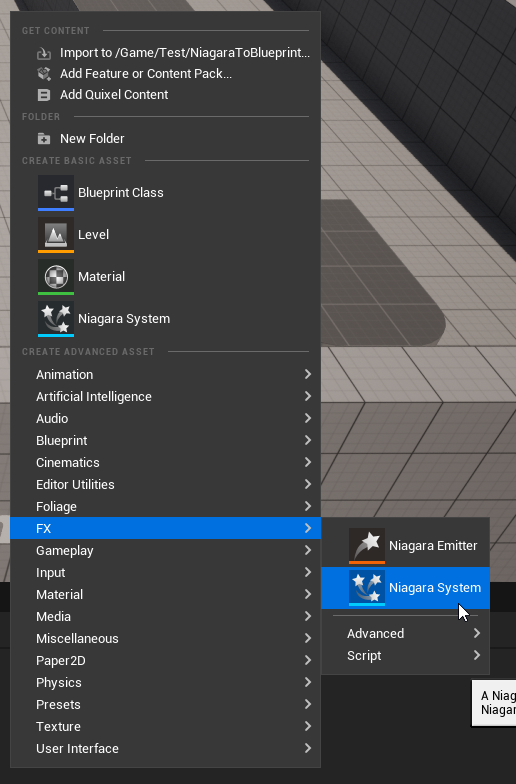
Task: Create a new Level asset
Action: coord(165,235)
